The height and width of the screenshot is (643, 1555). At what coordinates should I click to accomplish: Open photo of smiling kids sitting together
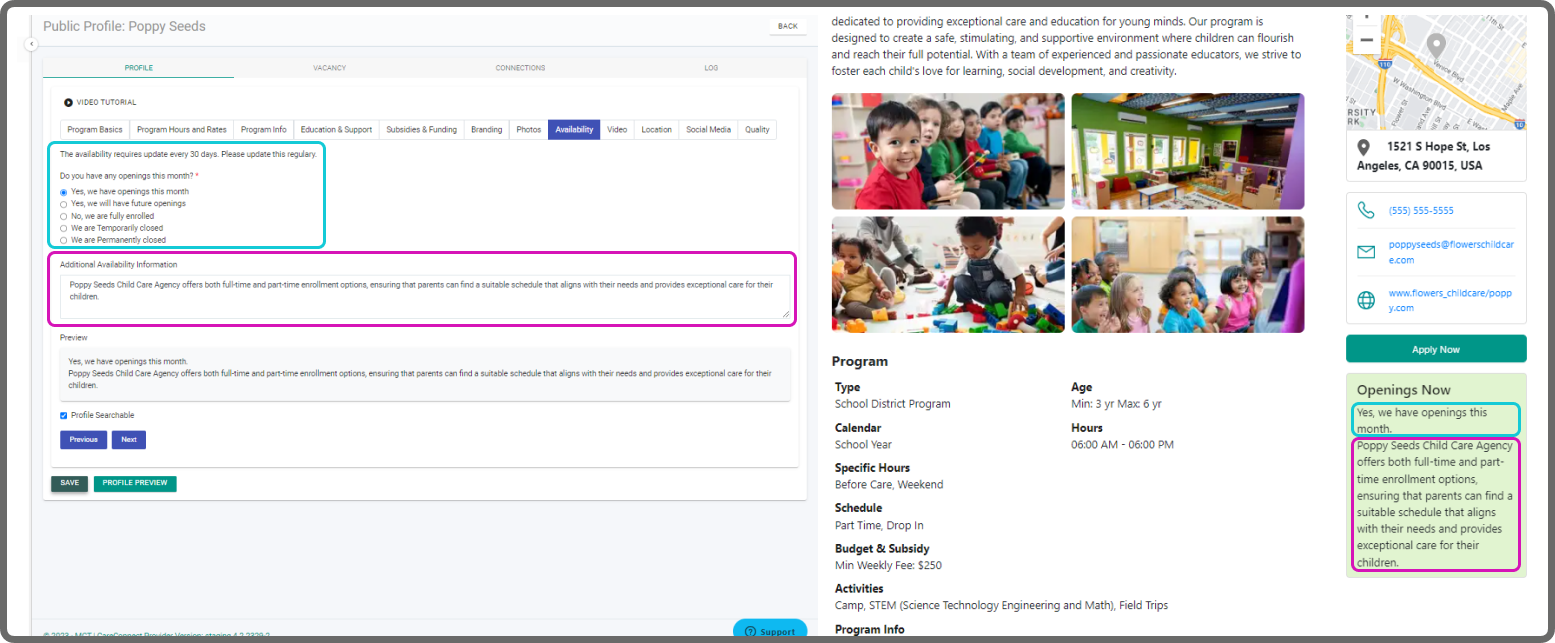[x=1188, y=275]
